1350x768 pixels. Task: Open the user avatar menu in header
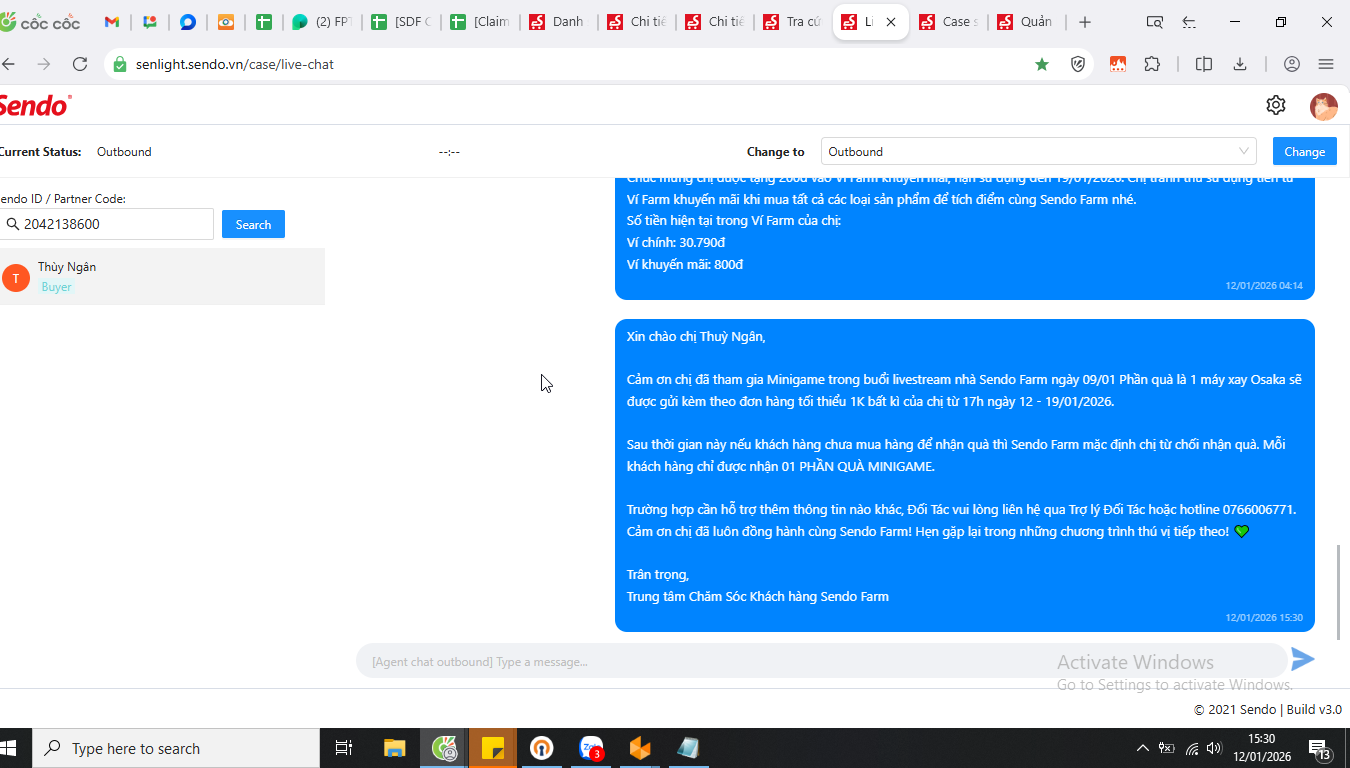[x=1324, y=106]
